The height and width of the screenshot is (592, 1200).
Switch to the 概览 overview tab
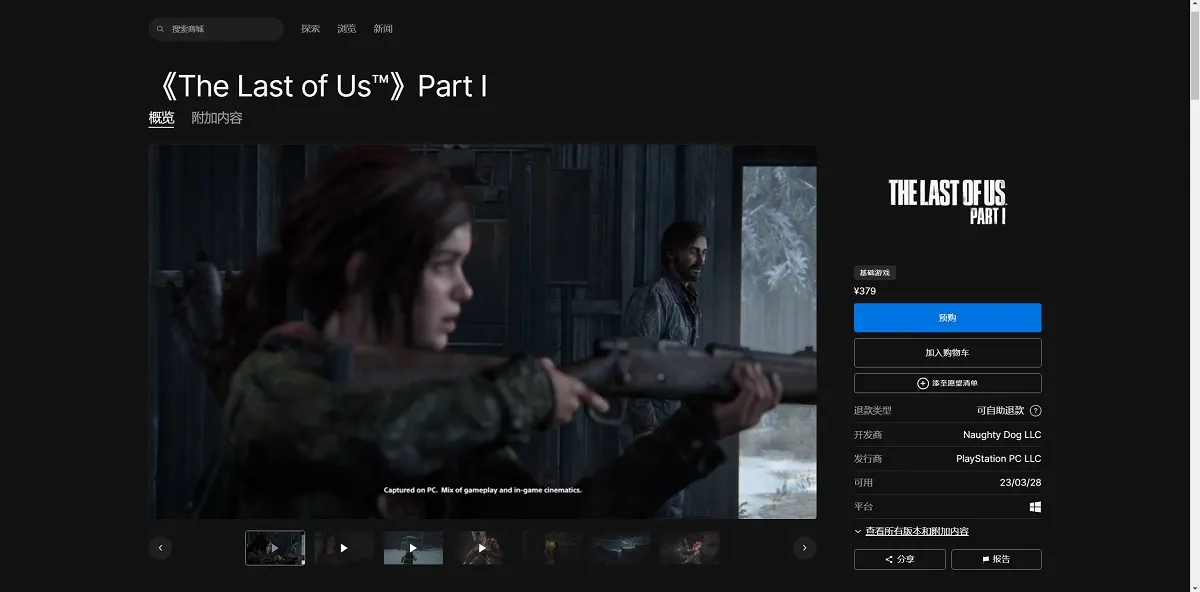(x=161, y=118)
